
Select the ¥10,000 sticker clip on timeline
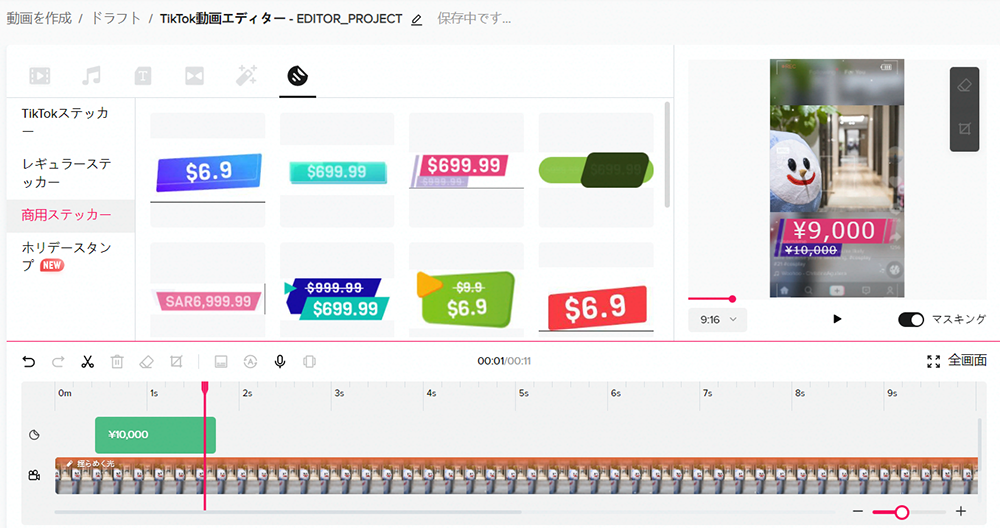(155, 435)
